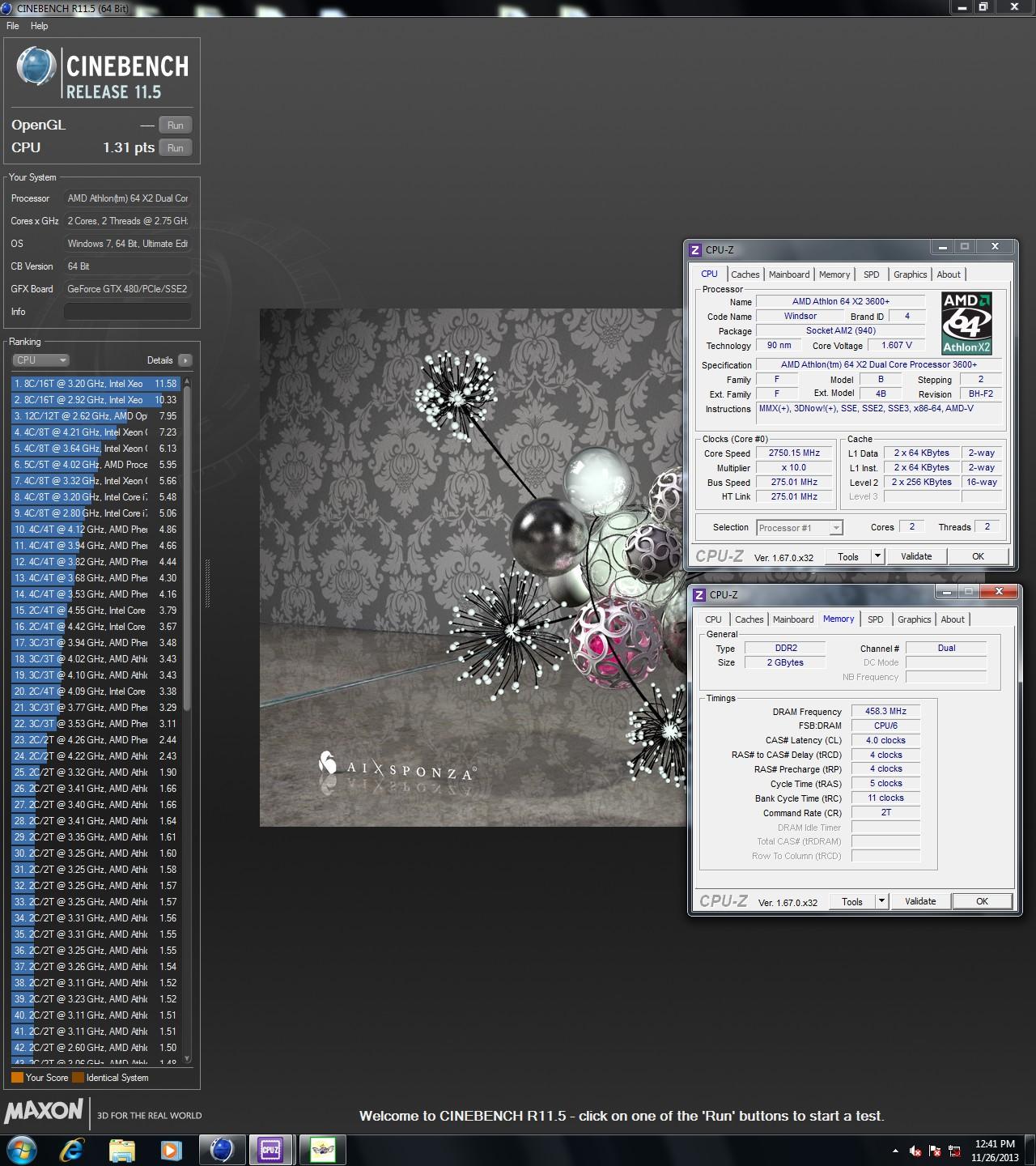
Task: Switch to CPU tab in CPU-Z Memory window
Action: (713, 619)
